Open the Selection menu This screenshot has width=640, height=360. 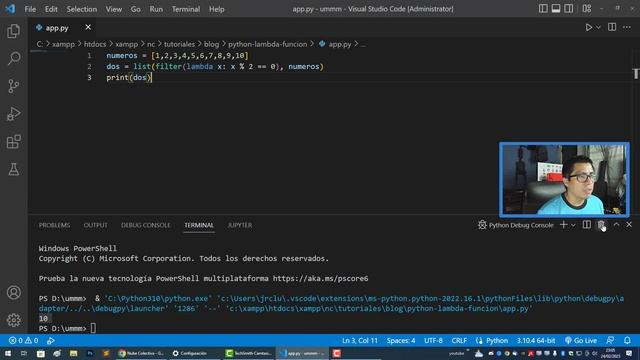tap(82, 9)
